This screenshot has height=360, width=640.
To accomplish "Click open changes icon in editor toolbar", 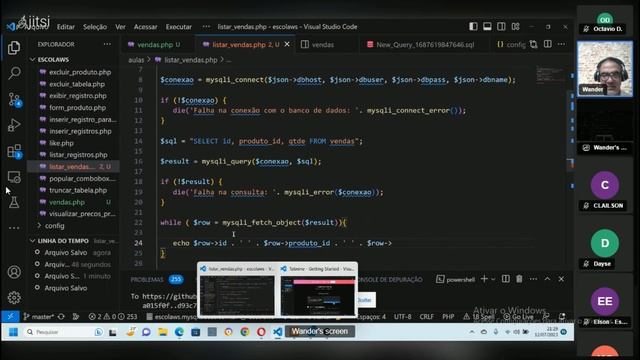I will (533, 44).
